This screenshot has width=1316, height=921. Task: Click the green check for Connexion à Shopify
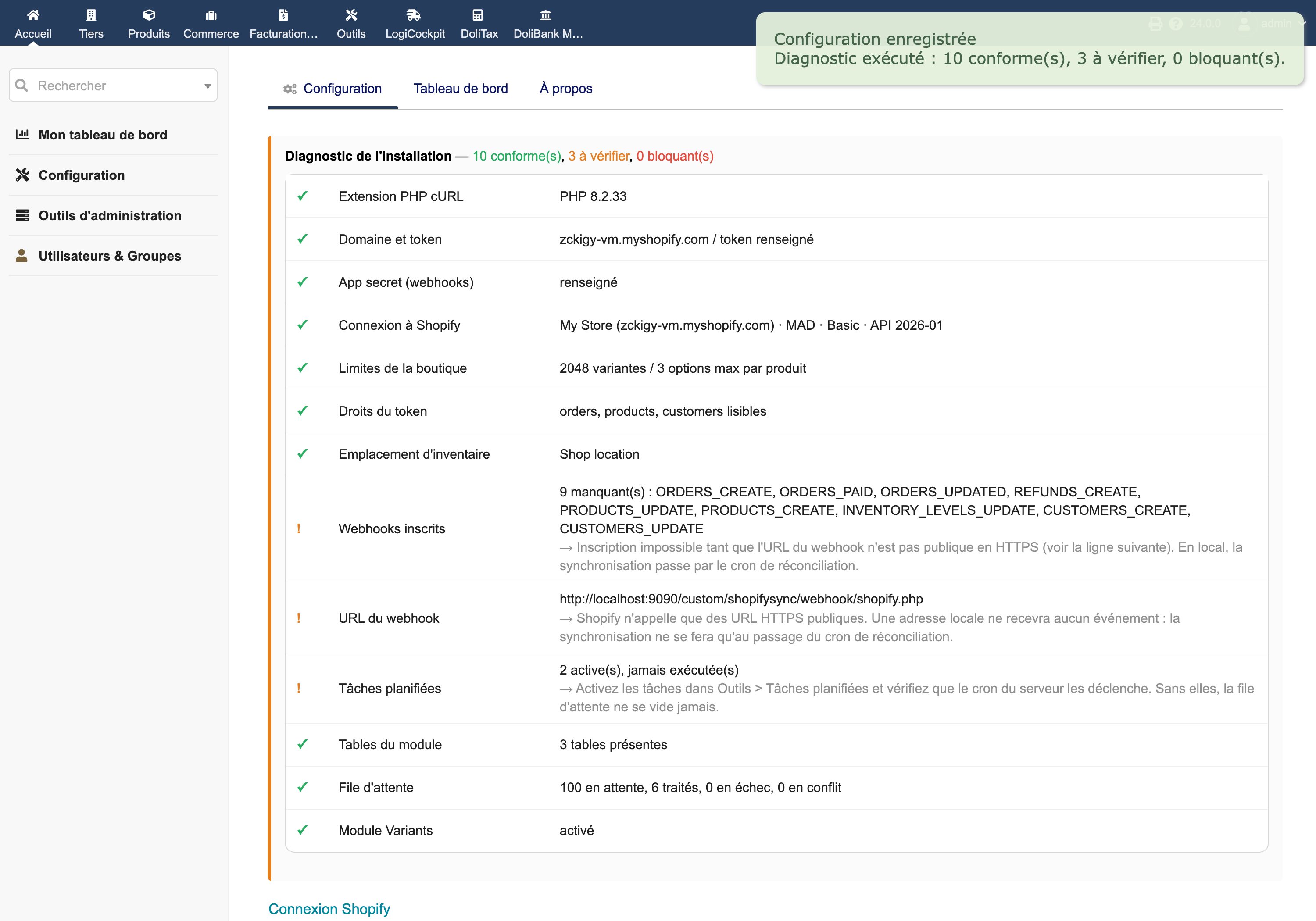(x=303, y=325)
